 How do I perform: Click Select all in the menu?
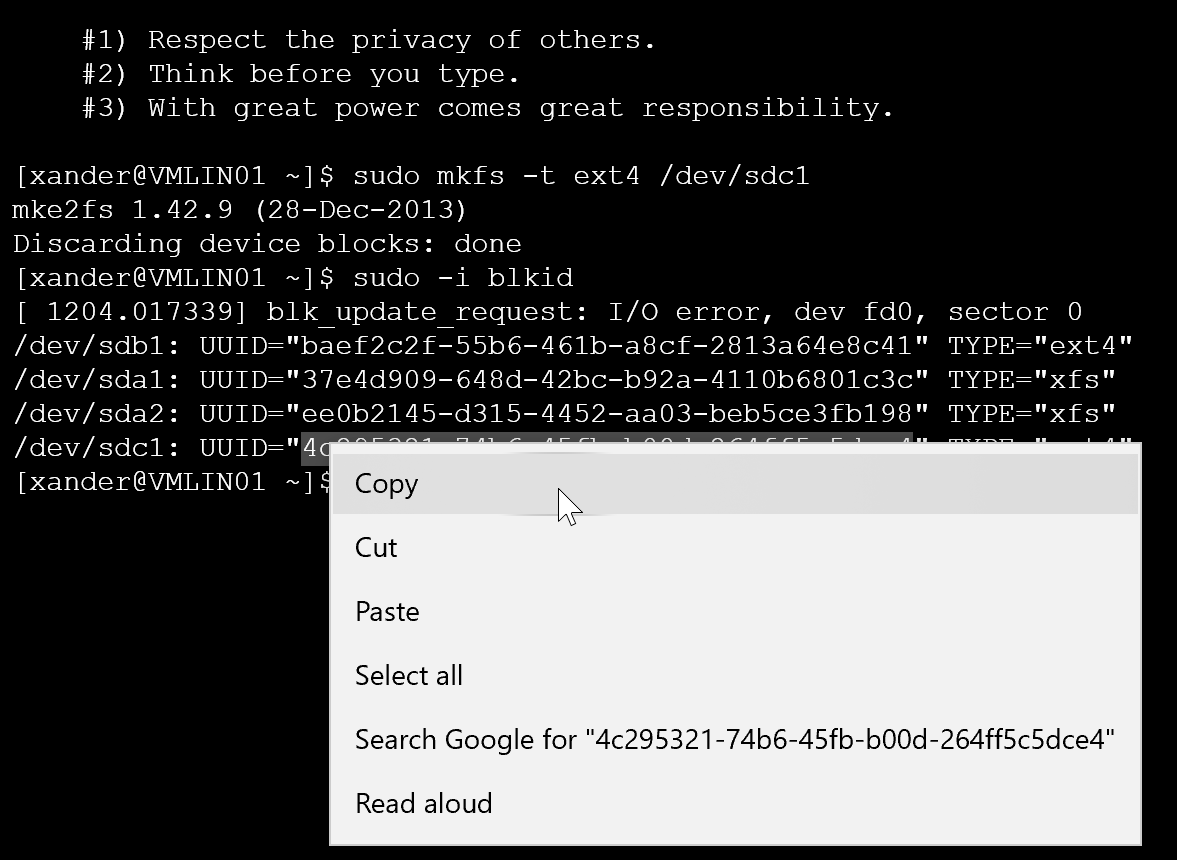point(408,675)
